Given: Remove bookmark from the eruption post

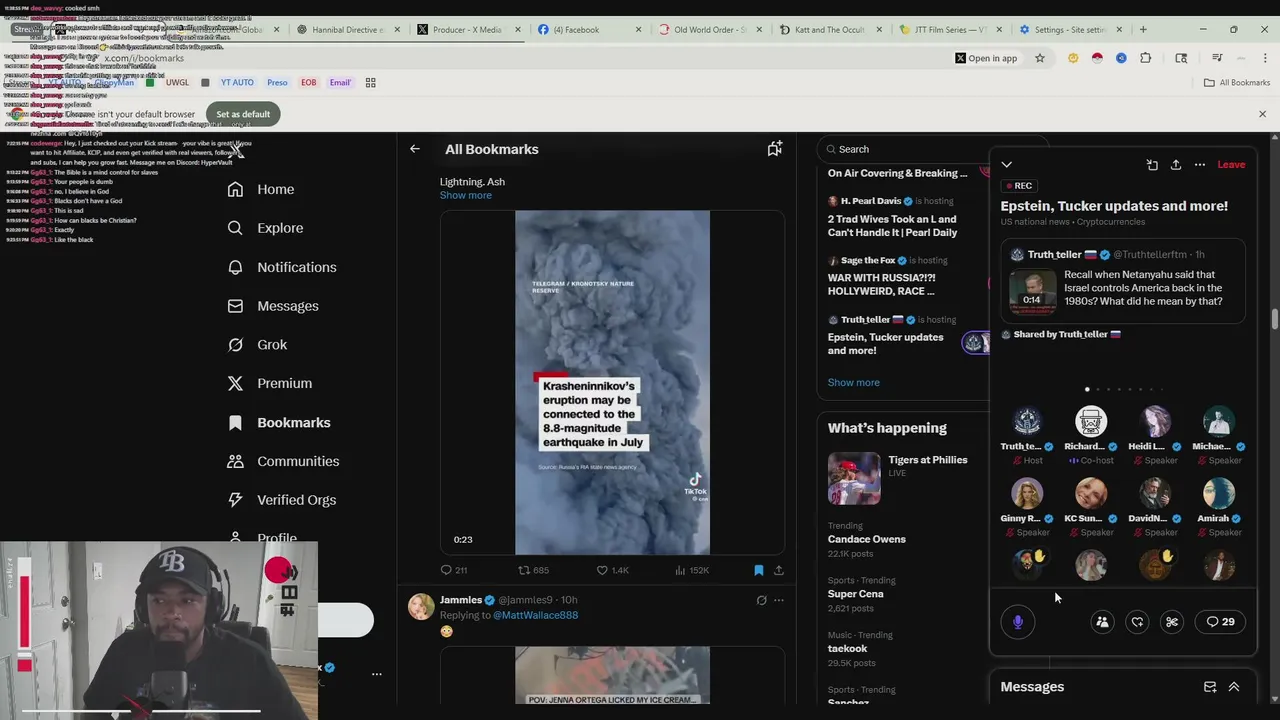Looking at the screenshot, I should (758, 570).
